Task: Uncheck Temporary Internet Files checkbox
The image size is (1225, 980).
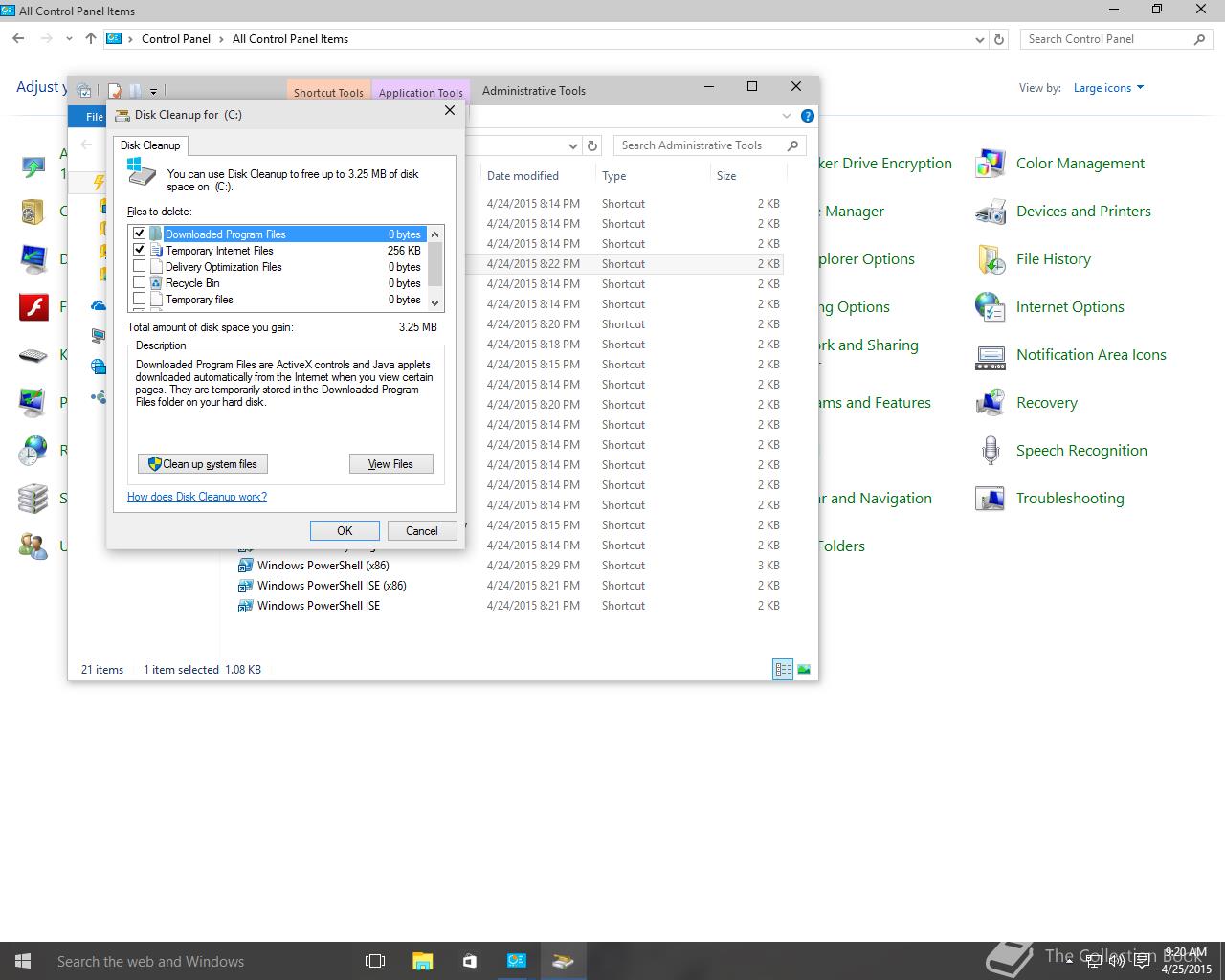Action: (x=140, y=250)
